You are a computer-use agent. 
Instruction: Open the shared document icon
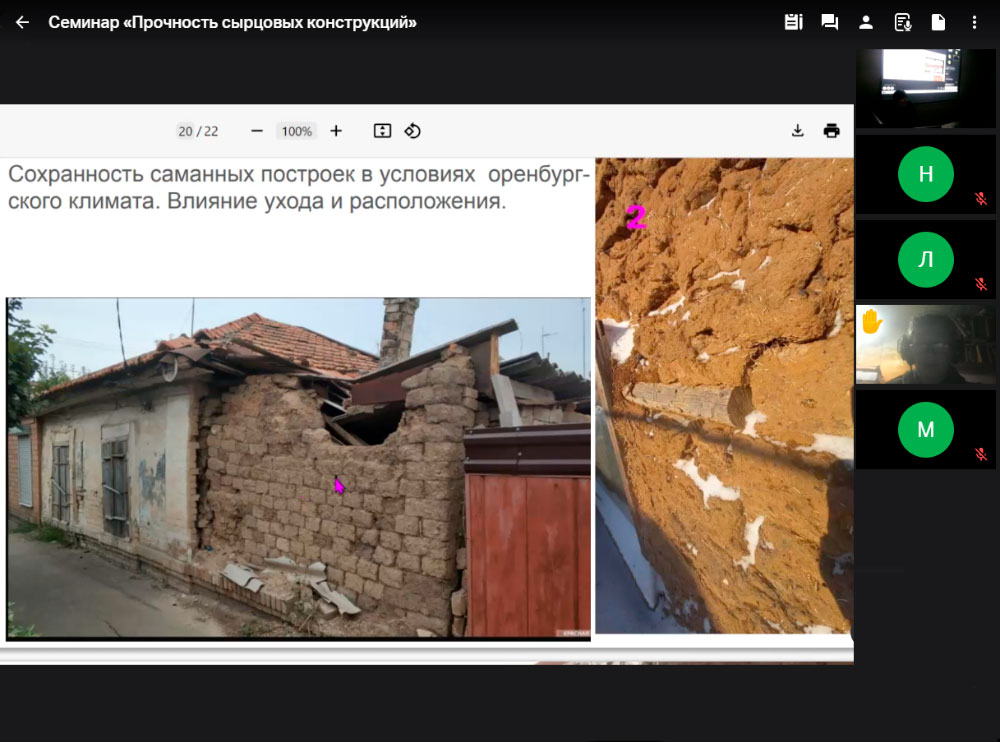coord(938,22)
